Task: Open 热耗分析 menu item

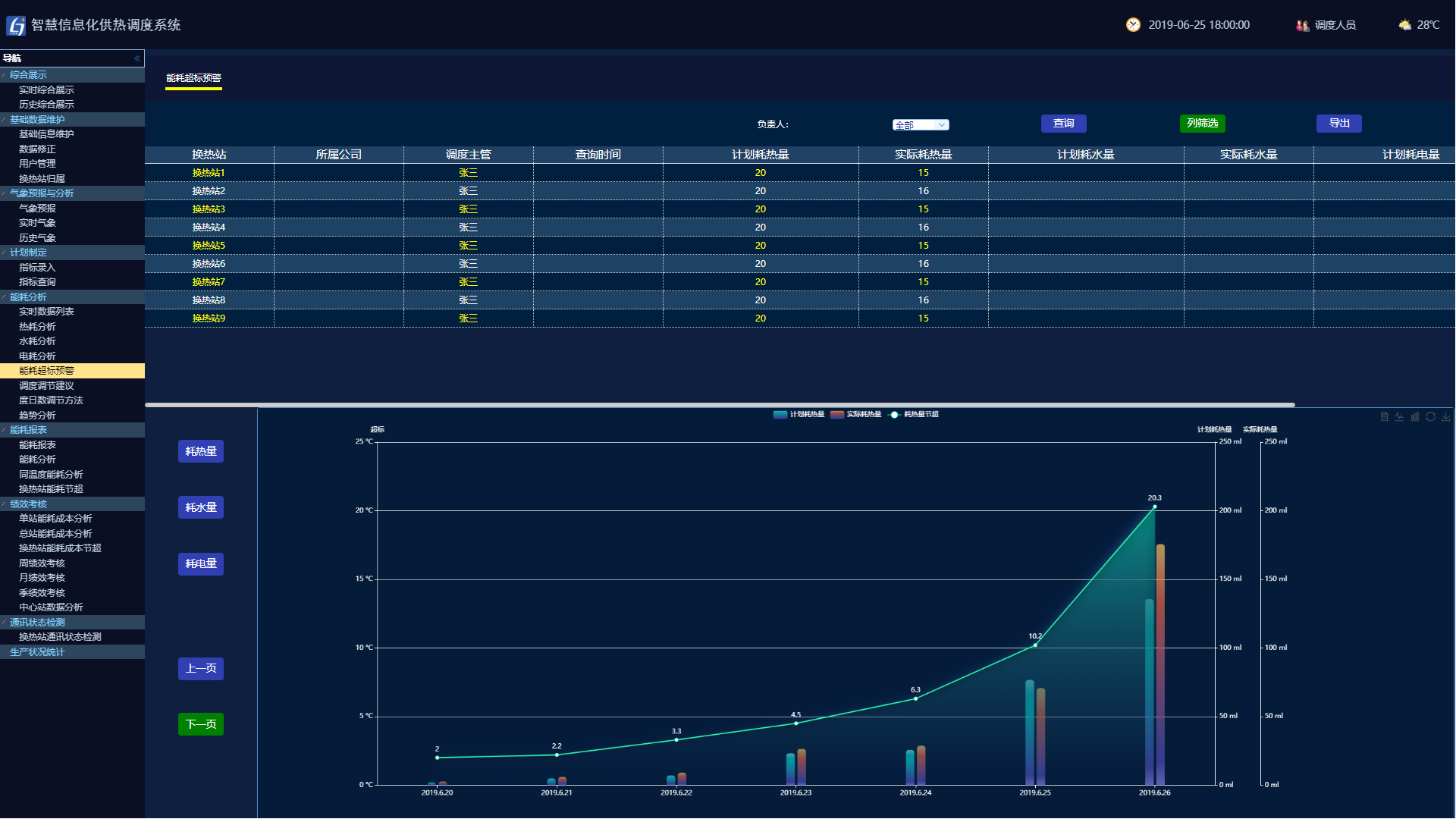Action: [37, 327]
